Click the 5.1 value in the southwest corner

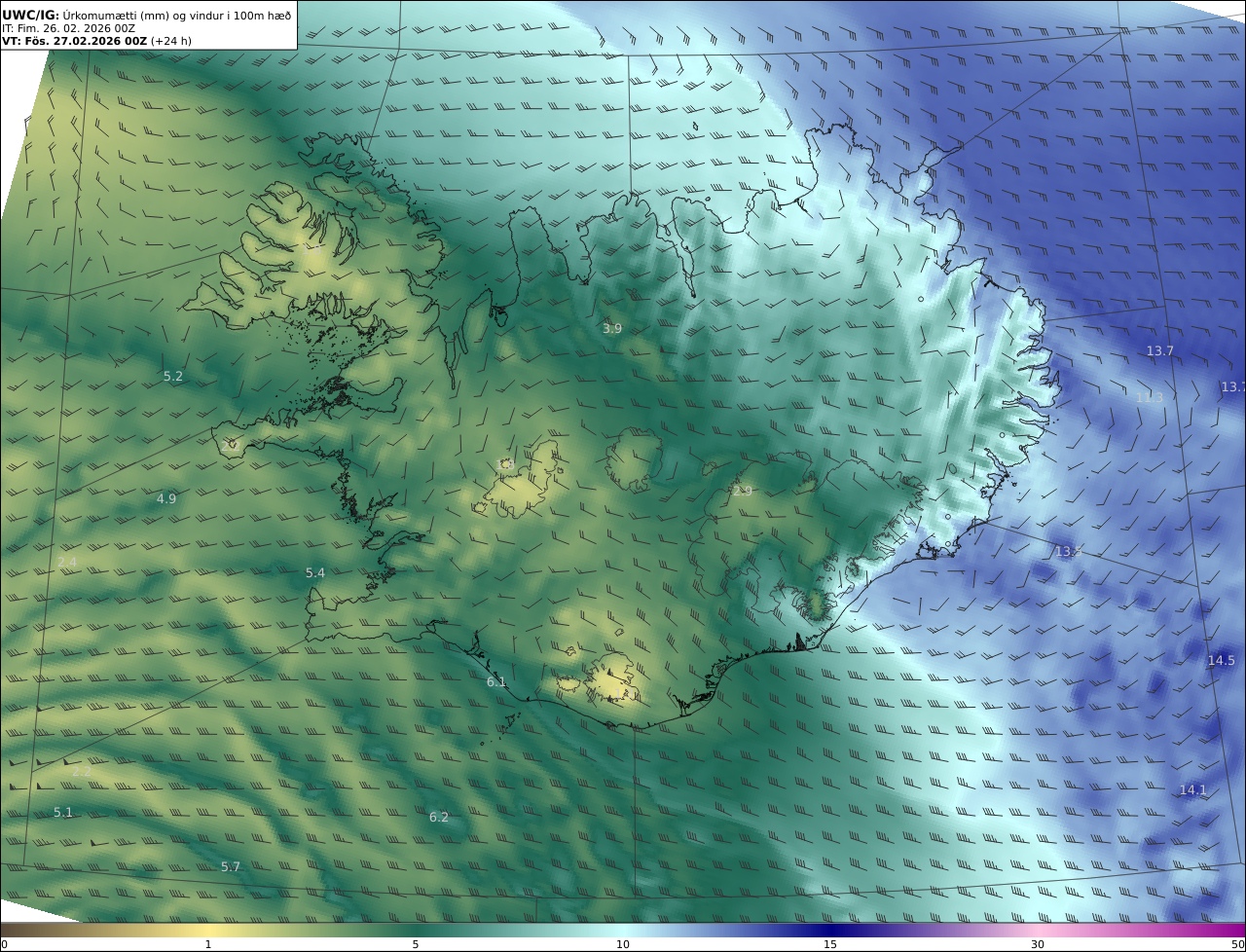pos(62,812)
